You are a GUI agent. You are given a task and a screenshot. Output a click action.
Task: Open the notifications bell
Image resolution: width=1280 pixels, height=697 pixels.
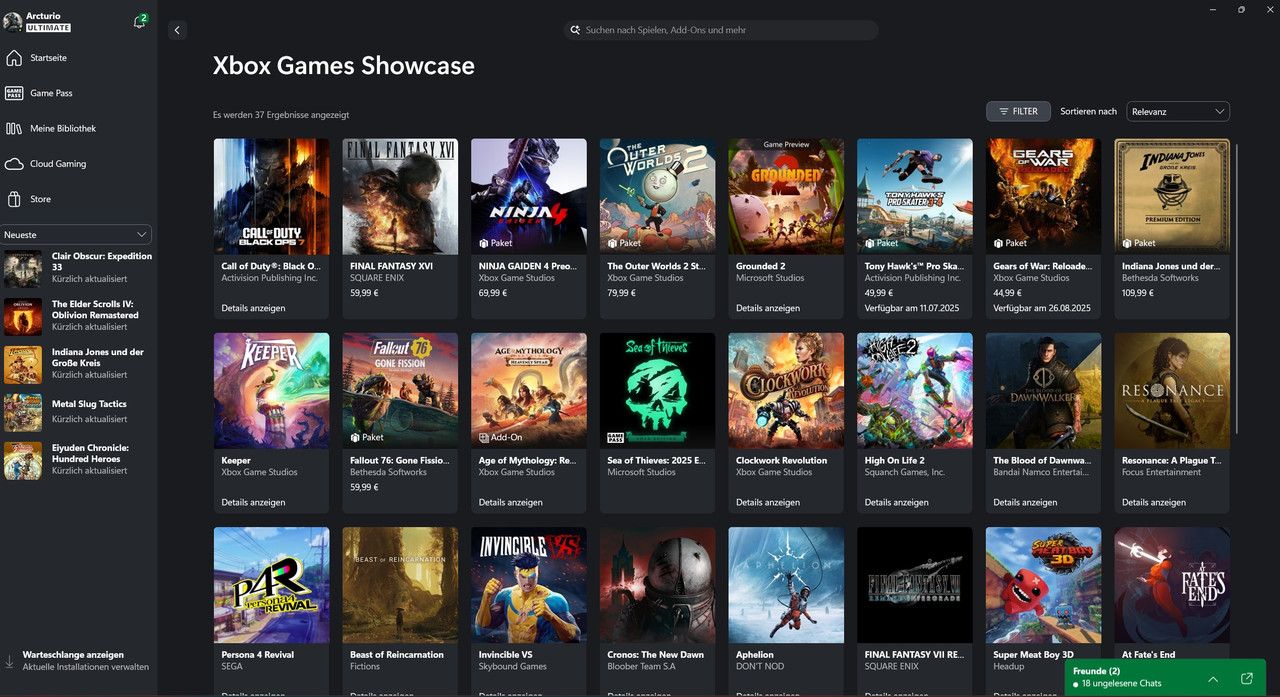pyautogui.click(x=139, y=22)
